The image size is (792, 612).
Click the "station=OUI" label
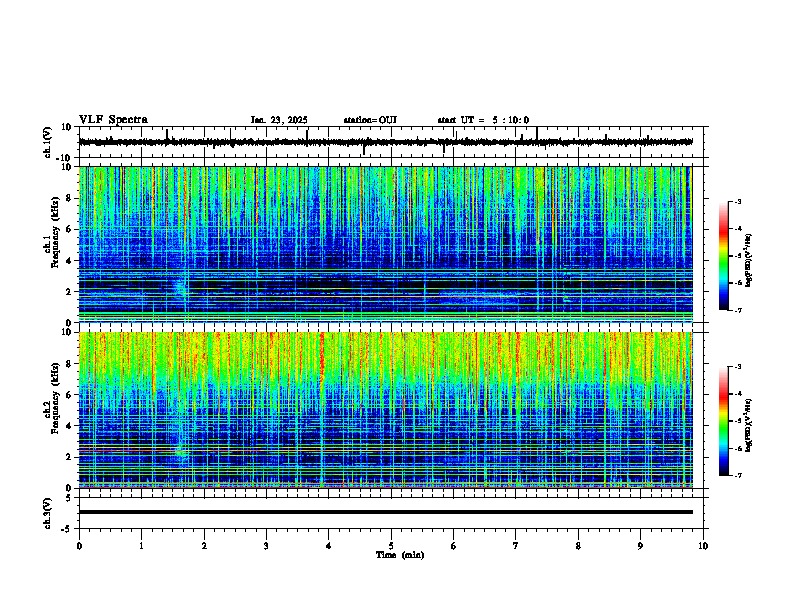(370, 120)
